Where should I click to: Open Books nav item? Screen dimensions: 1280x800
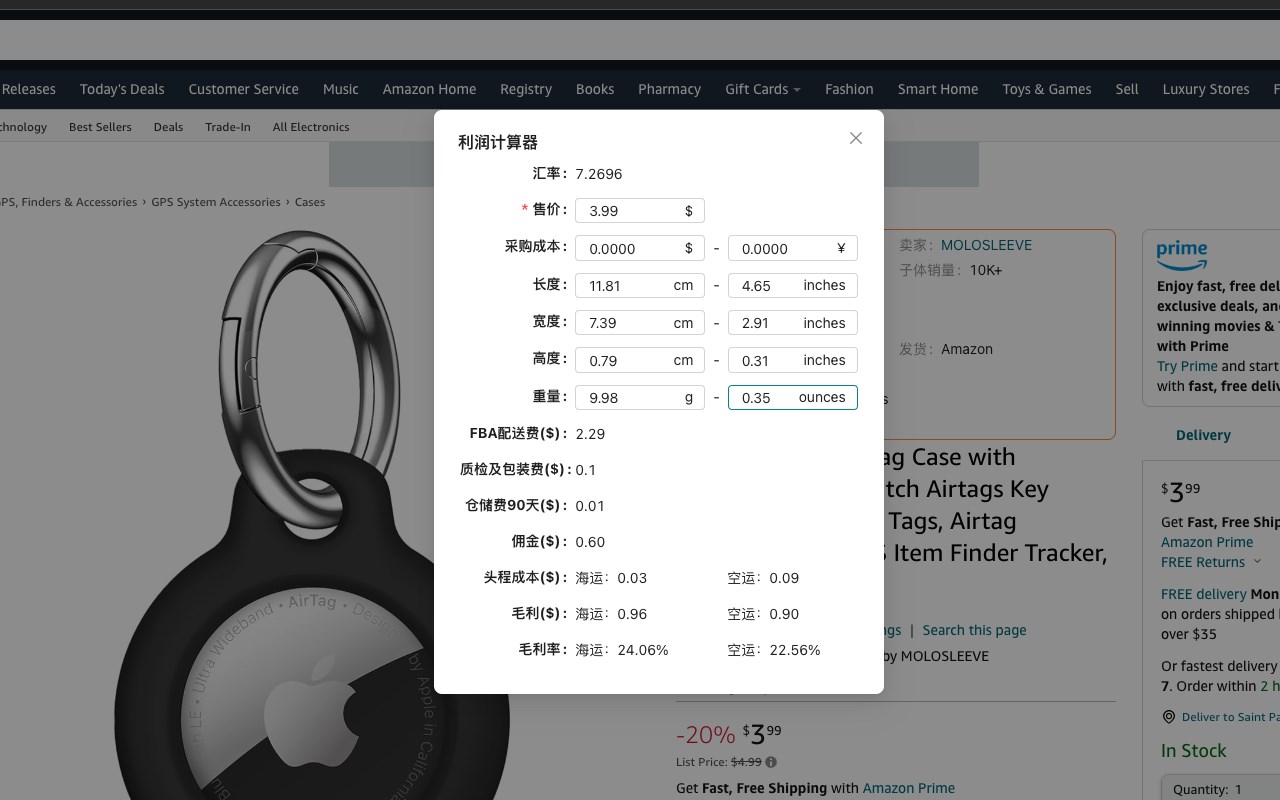(595, 89)
